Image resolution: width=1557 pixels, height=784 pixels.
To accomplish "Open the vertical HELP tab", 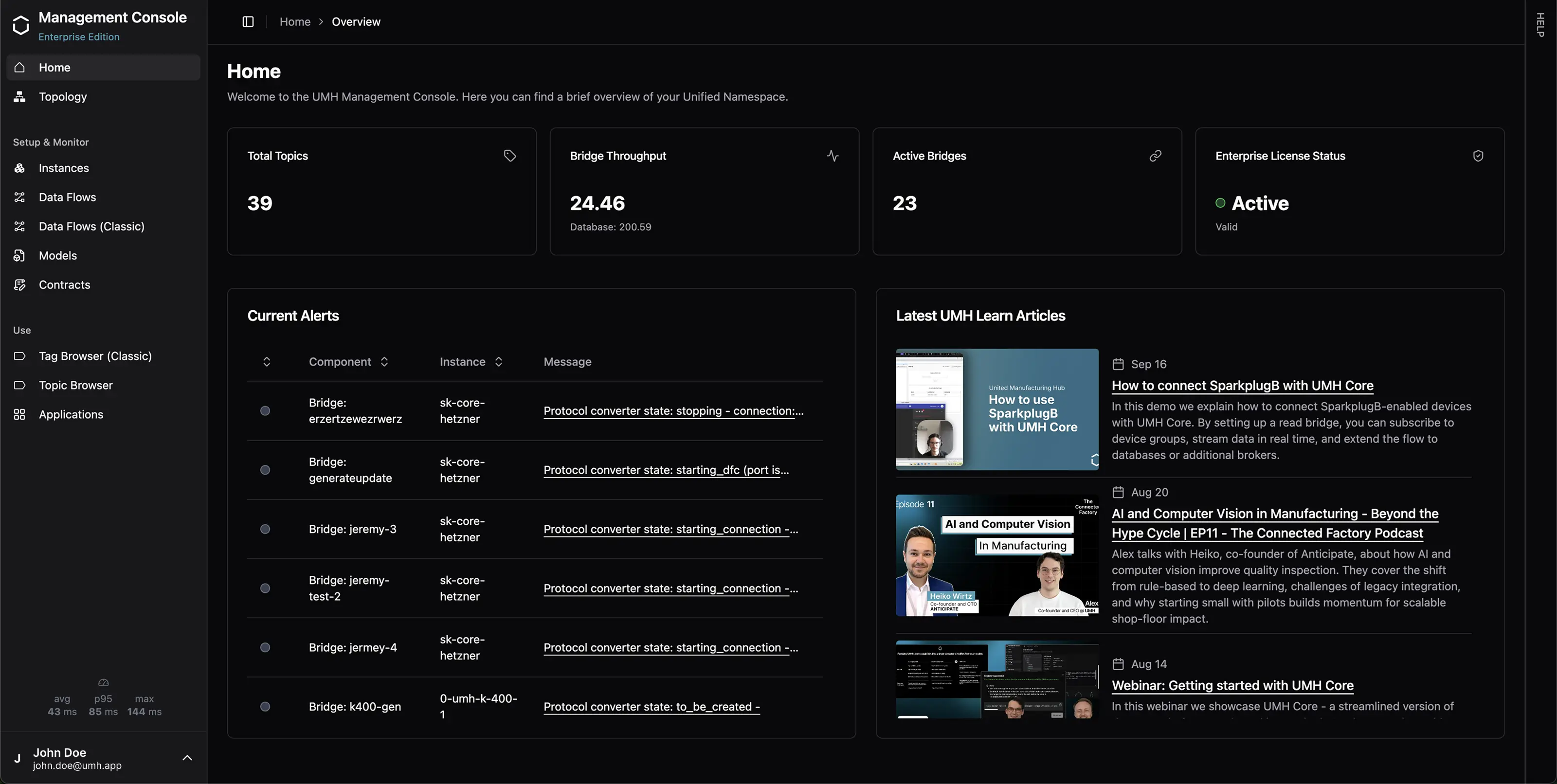I will click(x=1540, y=25).
